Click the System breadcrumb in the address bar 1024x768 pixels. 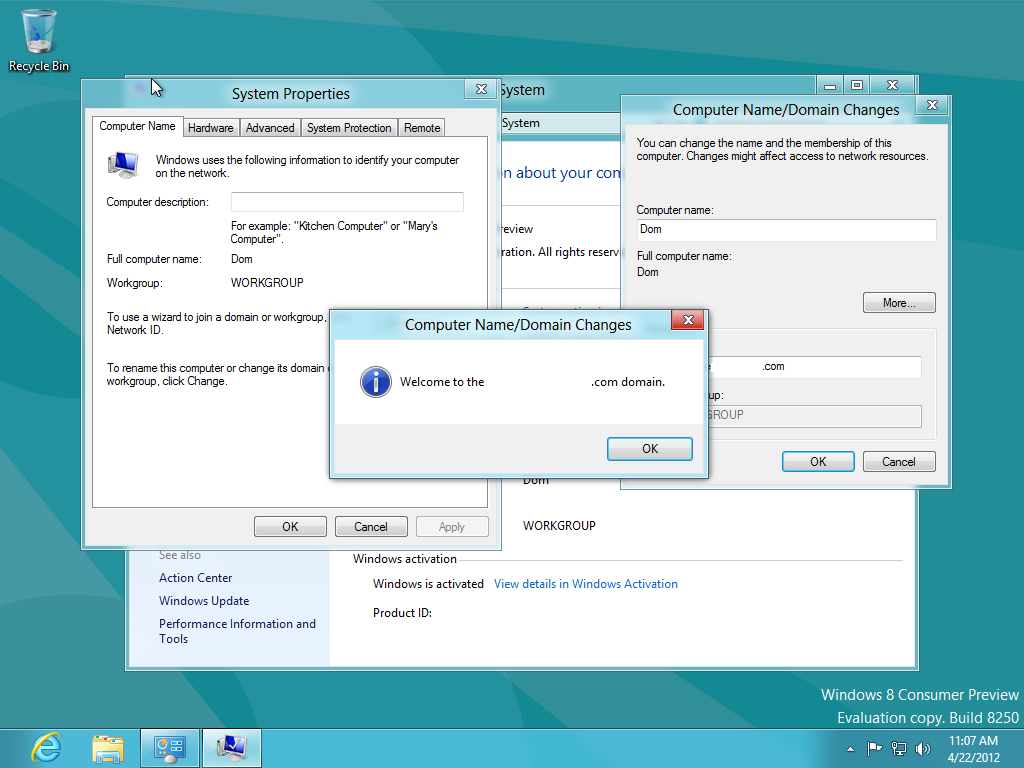(x=520, y=123)
